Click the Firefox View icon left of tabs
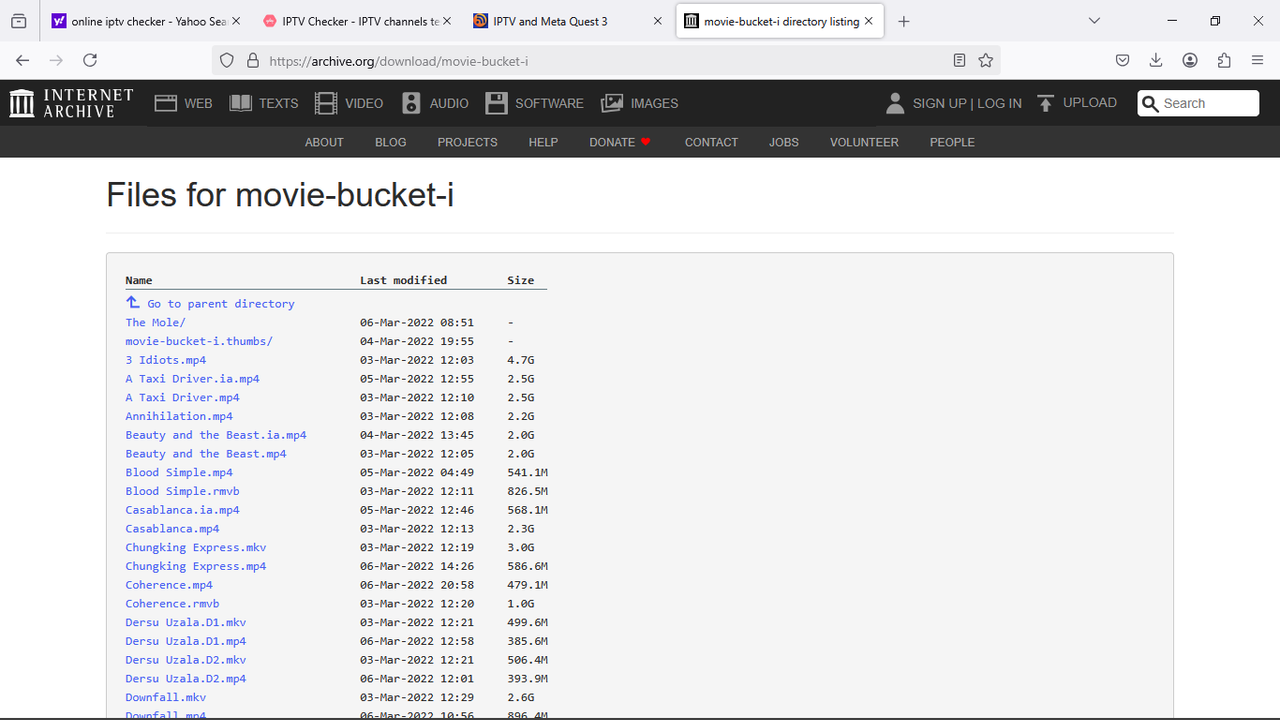Screen dimensions: 1280x720 click(x=19, y=21)
